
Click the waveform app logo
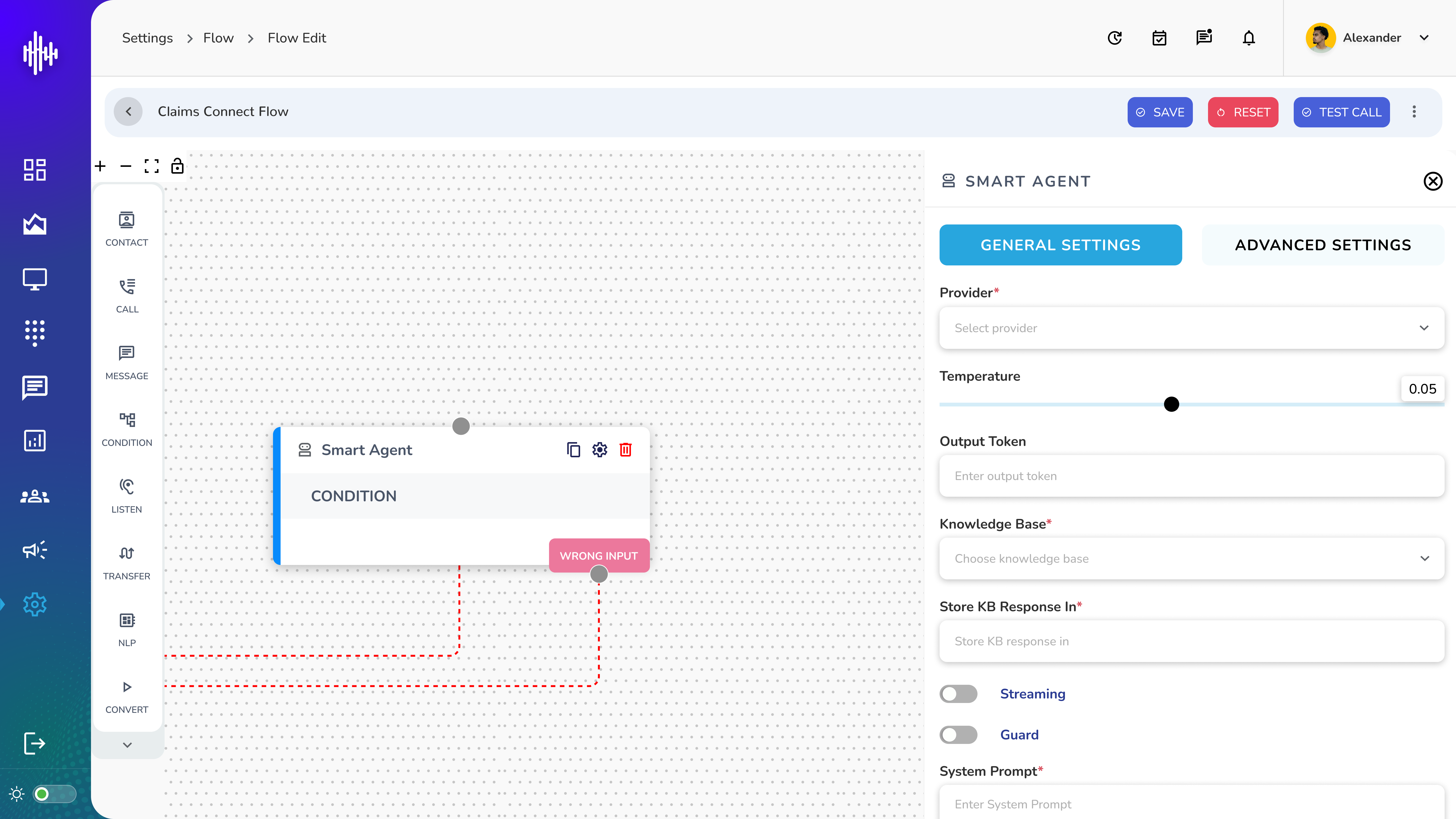(40, 53)
